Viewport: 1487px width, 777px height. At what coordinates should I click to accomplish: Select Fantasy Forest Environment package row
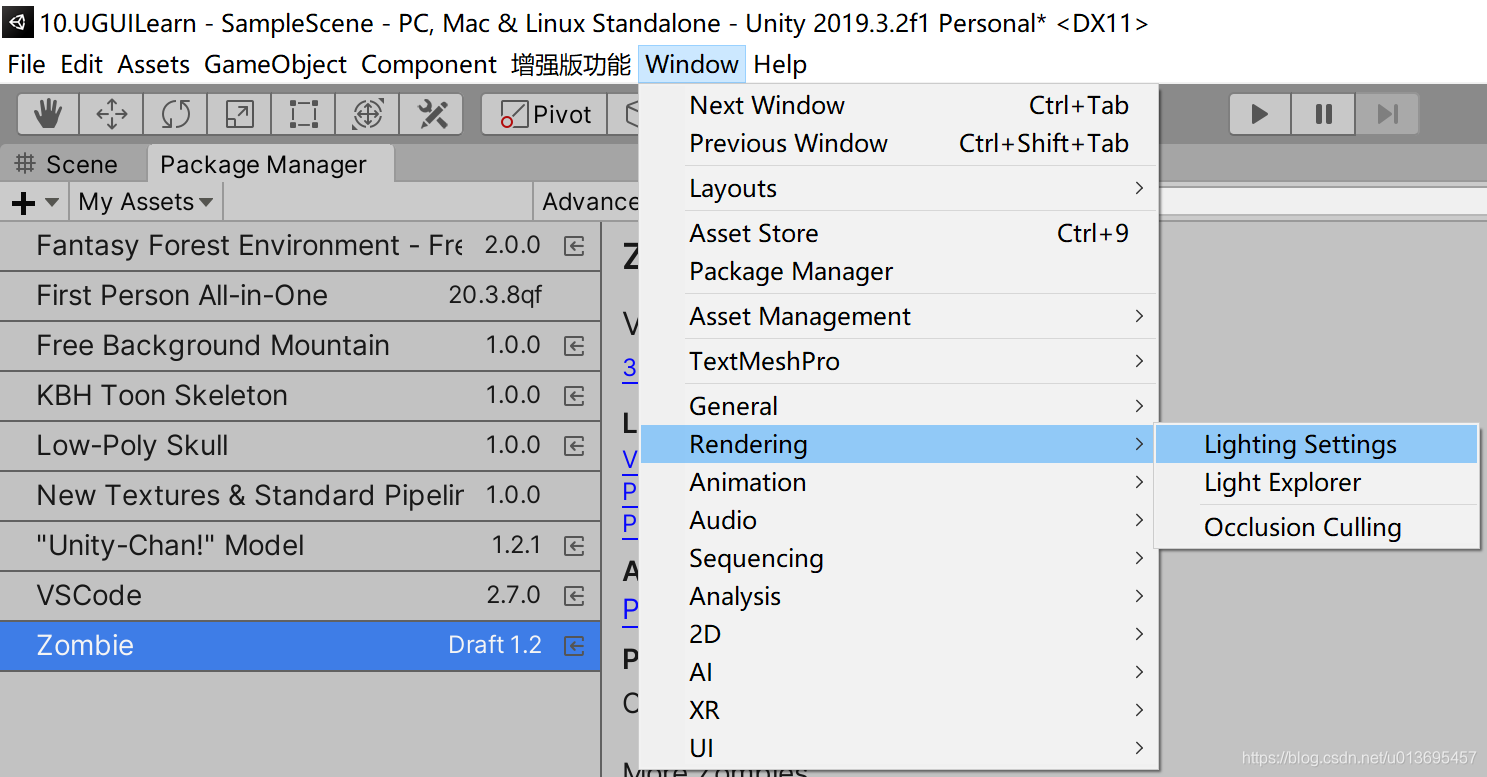[300, 246]
